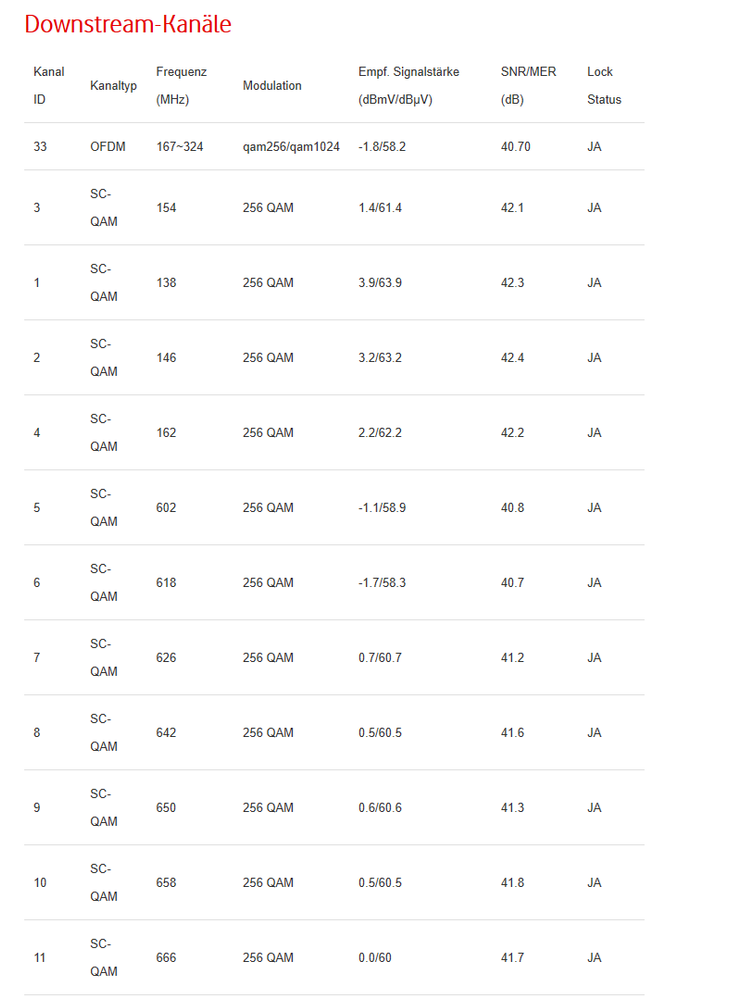Click the SNR value 42.4

tap(513, 358)
